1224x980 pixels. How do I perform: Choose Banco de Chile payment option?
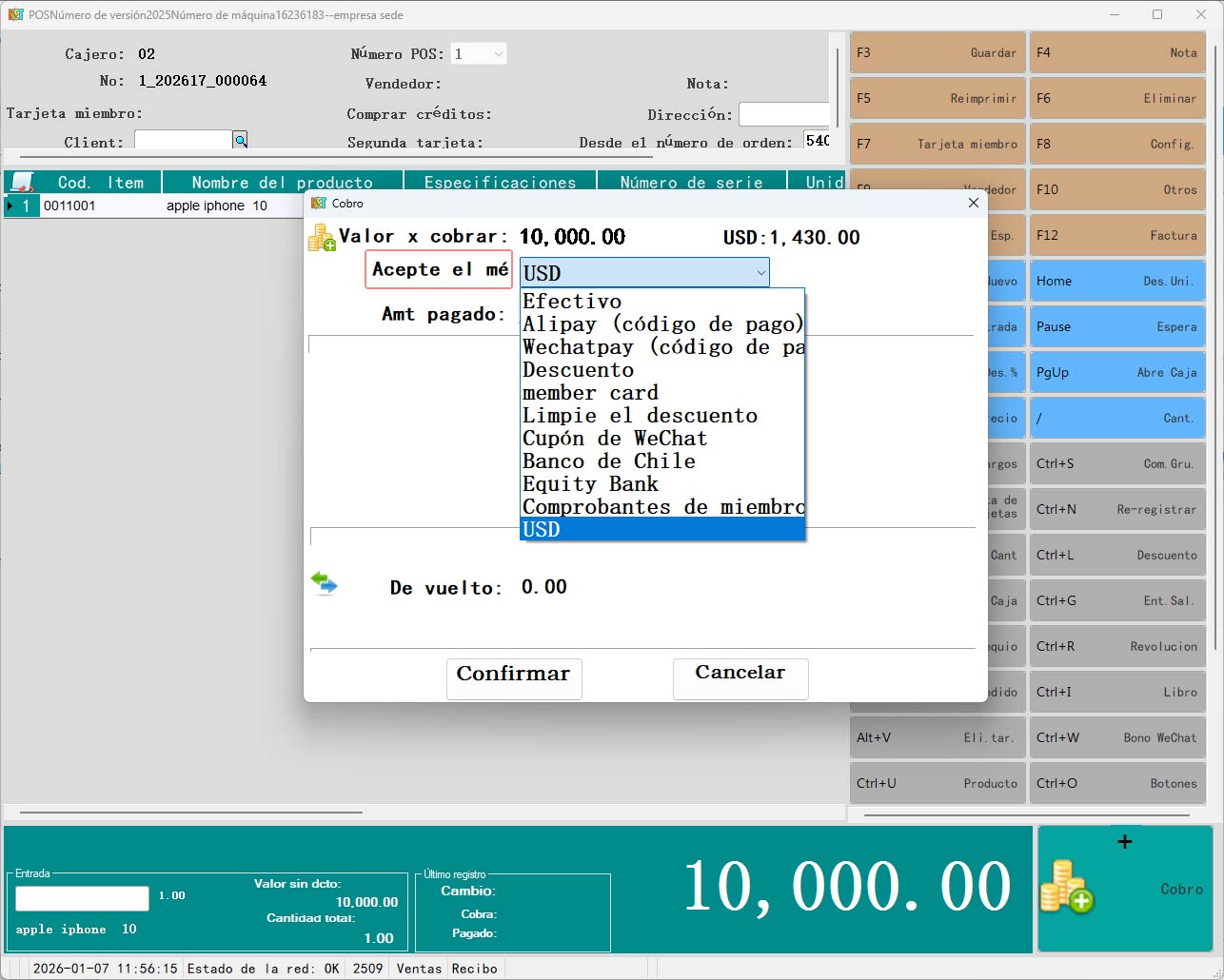pyautogui.click(x=608, y=461)
